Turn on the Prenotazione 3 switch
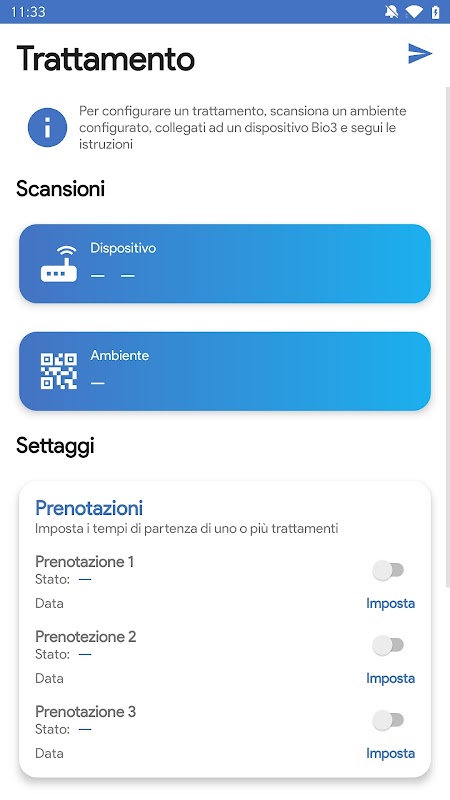 (x=388, y=720)
